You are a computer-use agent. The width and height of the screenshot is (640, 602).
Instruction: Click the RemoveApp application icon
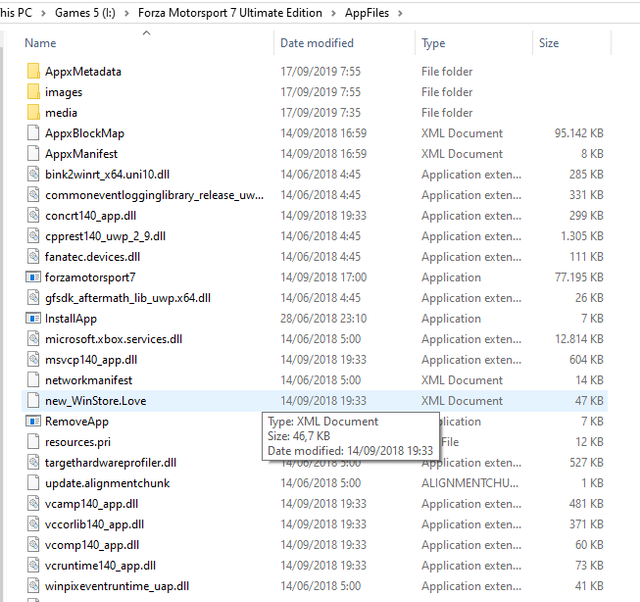click(33, 421)
